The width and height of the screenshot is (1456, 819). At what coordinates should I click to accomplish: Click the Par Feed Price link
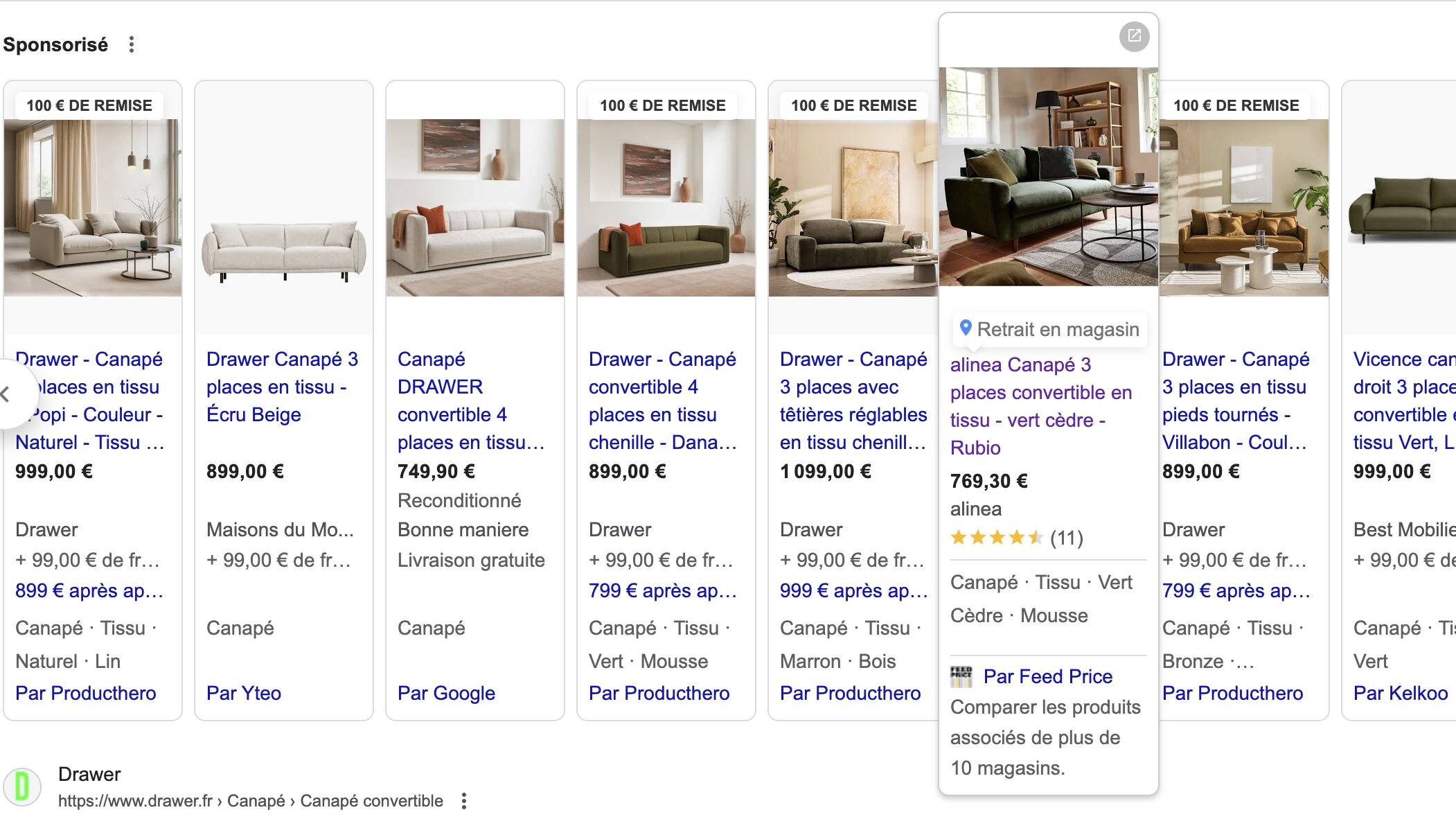(1047, 676)
